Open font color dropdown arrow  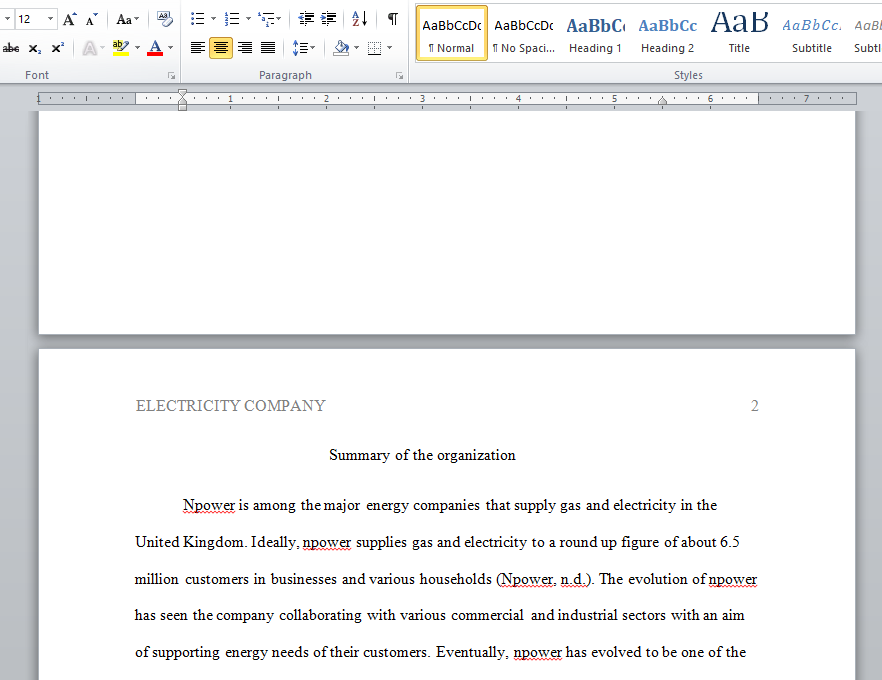coord(170,48)
